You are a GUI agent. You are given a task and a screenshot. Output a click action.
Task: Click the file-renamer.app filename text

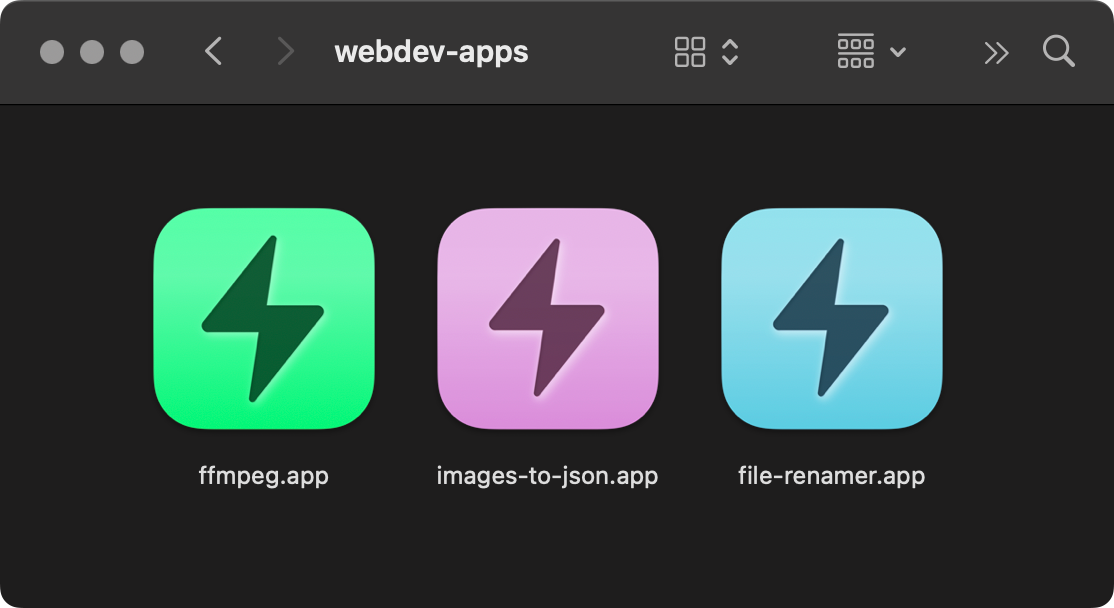point(831,476)
